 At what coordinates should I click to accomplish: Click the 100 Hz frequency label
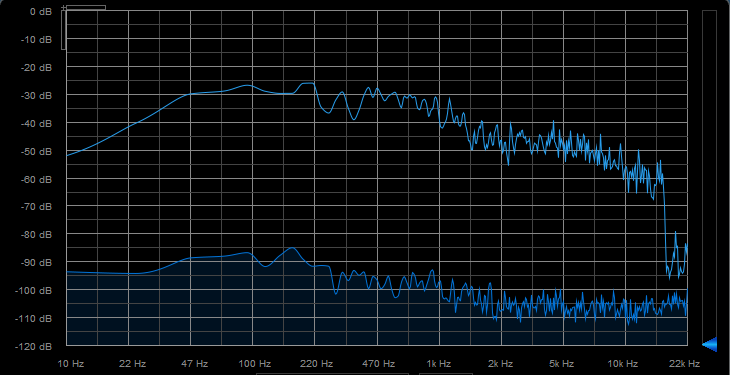click(256, 363)
